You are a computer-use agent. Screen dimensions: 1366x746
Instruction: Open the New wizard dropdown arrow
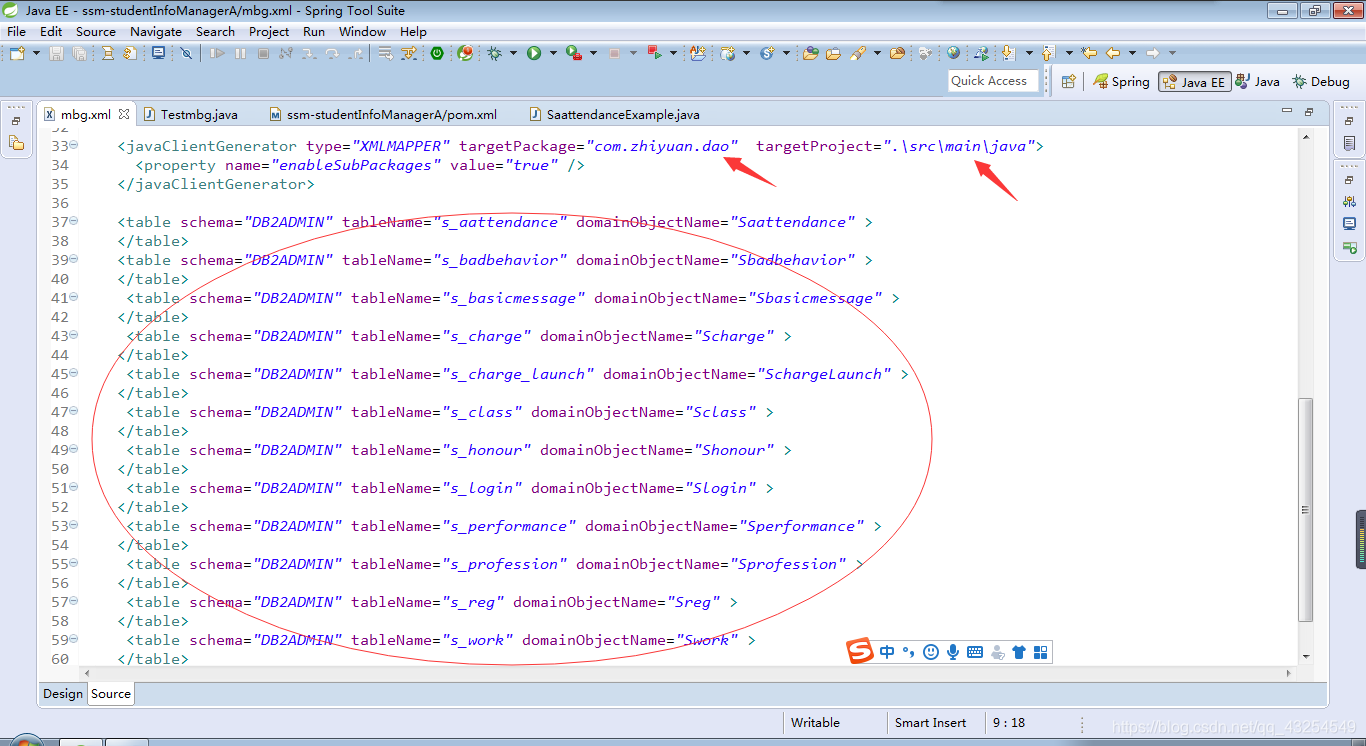coord(37,53)
